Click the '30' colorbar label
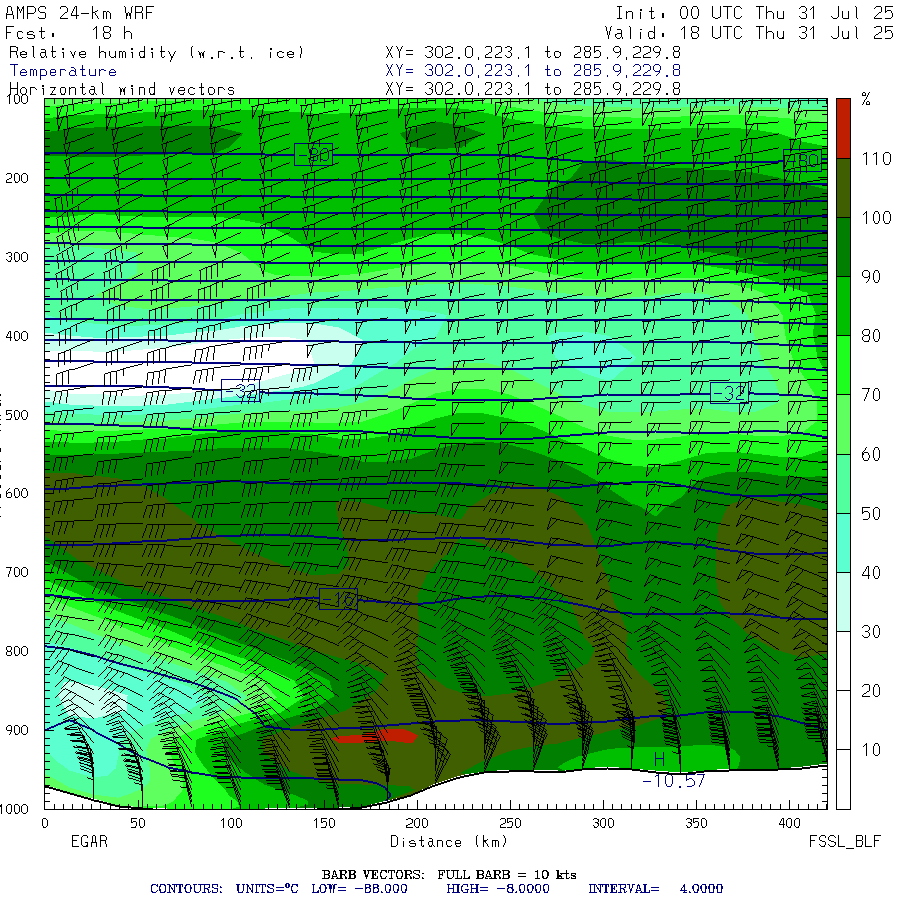Viewport: 900px width, 900px height. (871, 631)
